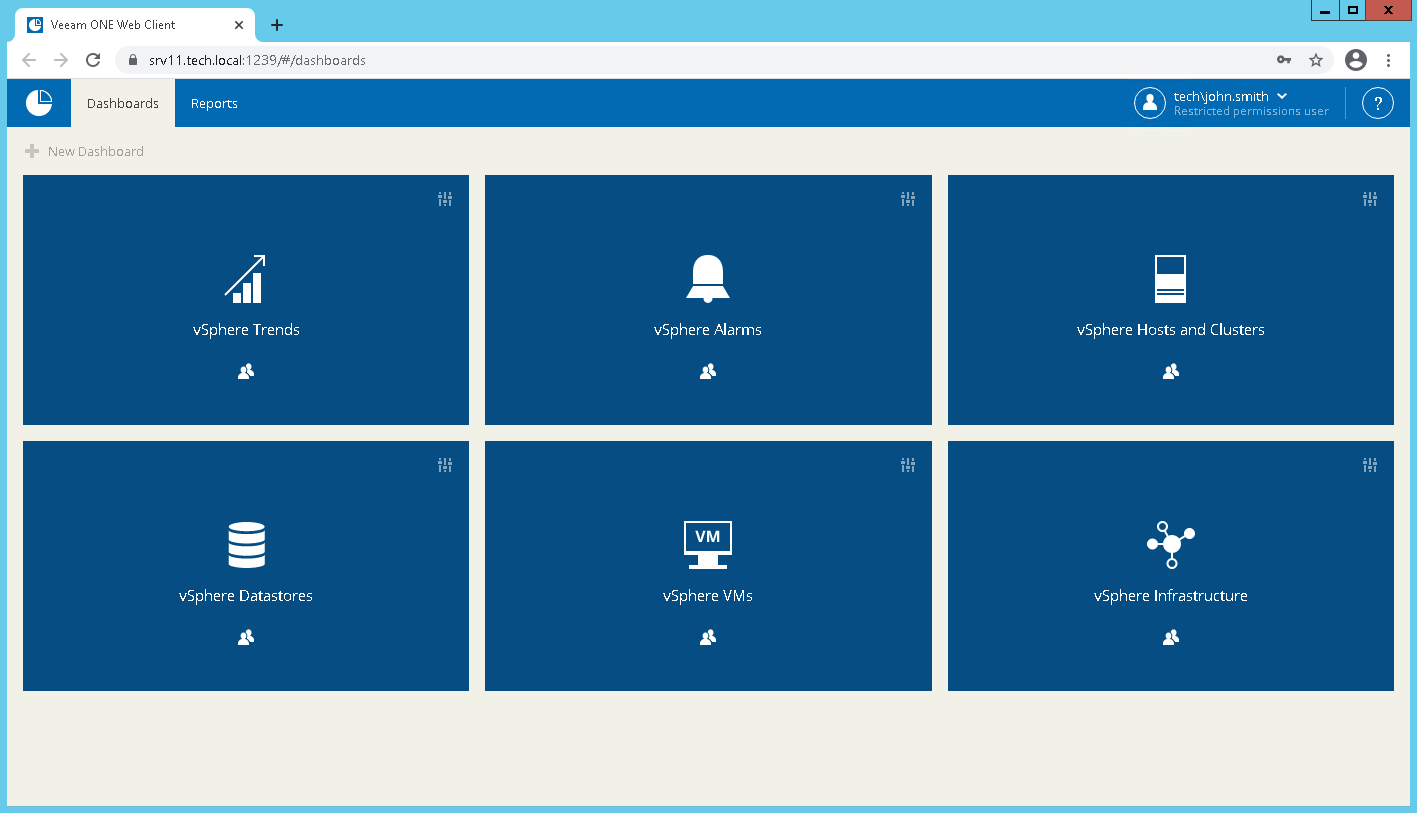Click the vSphere VMs monitor icon

pos(708,545)
